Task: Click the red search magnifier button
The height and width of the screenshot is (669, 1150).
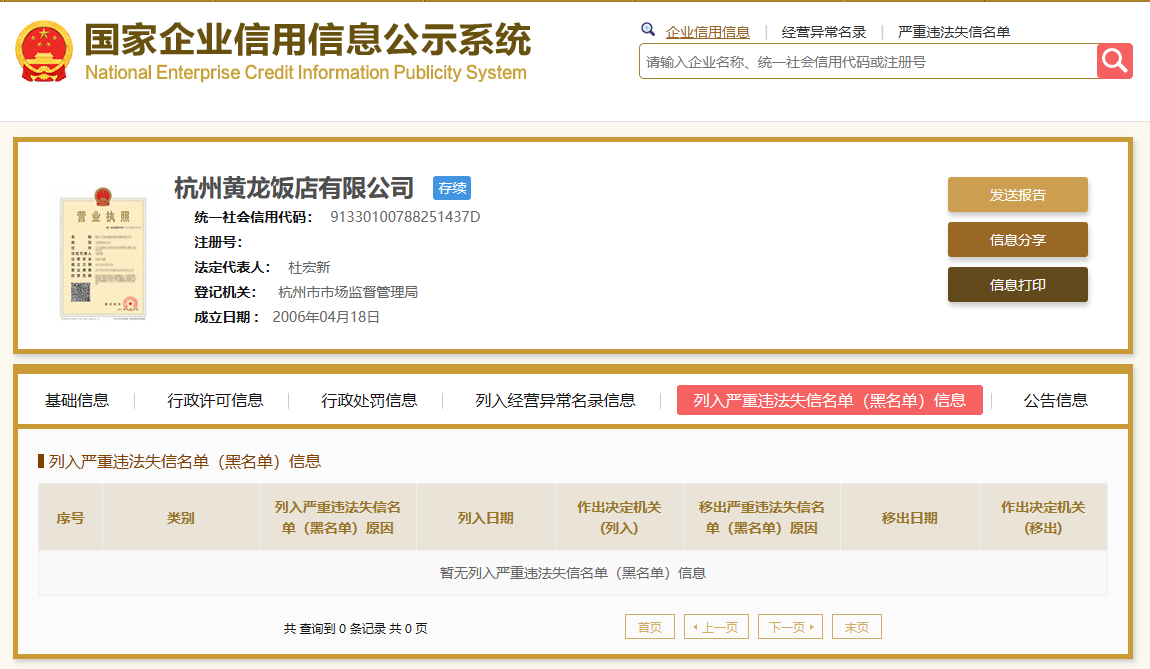Action: point(1115,61)
